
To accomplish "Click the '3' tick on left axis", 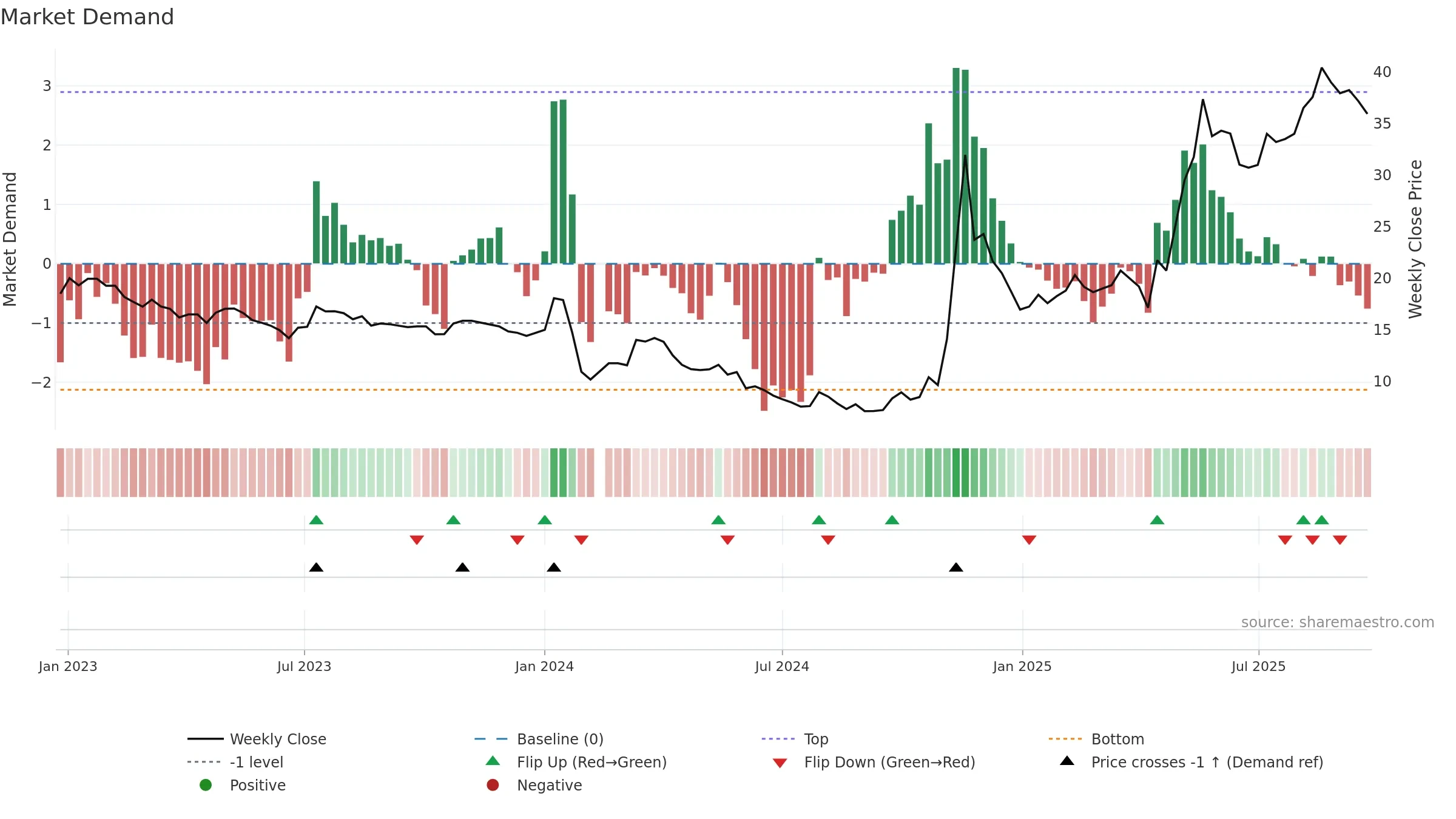I will (x=47, y=86).
